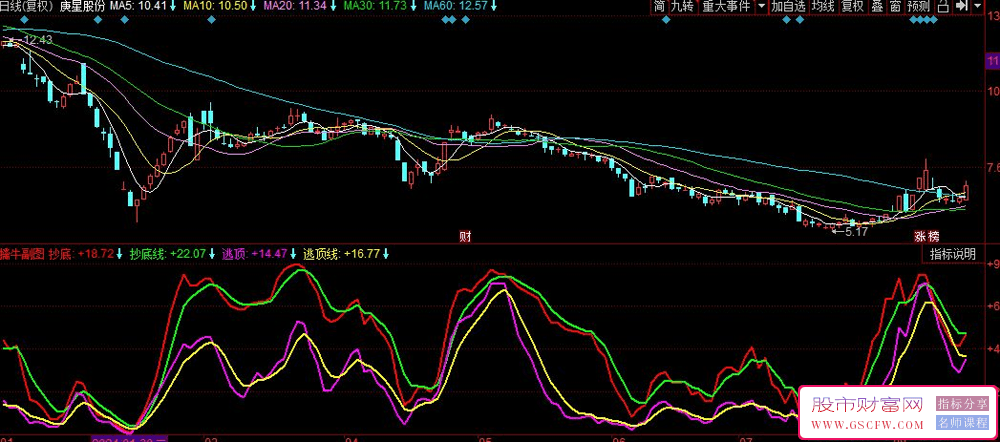
Task: Click the 财 financial marker on chart
Action: 465,237
